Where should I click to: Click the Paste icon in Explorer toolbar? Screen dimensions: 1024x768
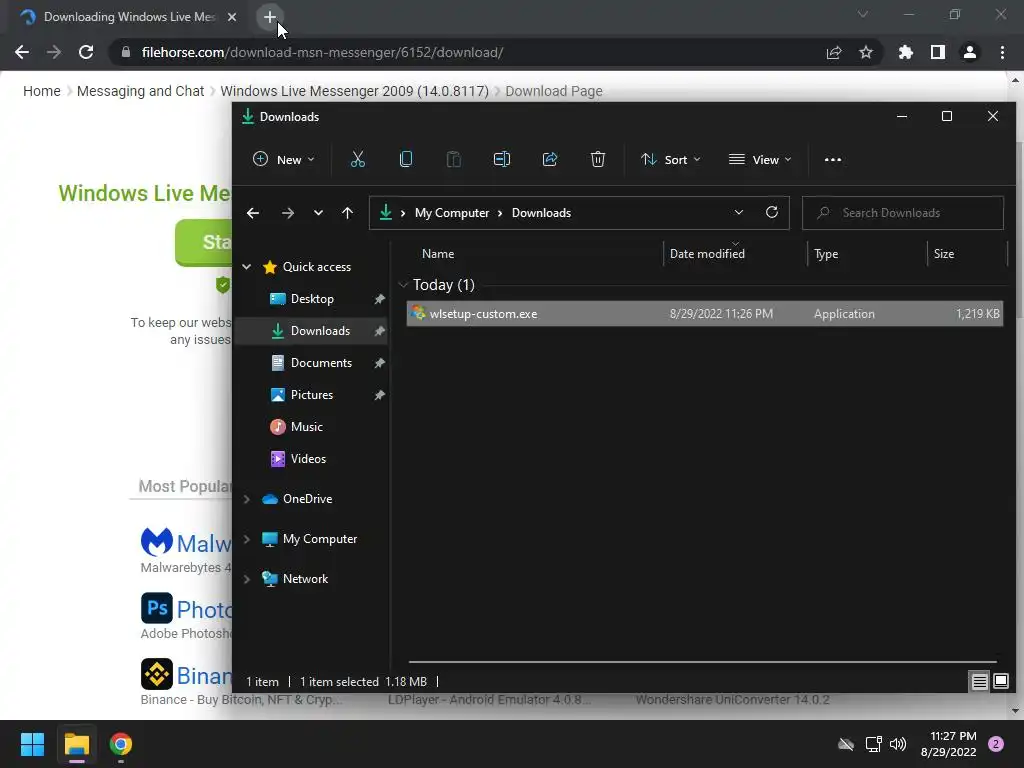pyautogui.click(x=453, y=159)
